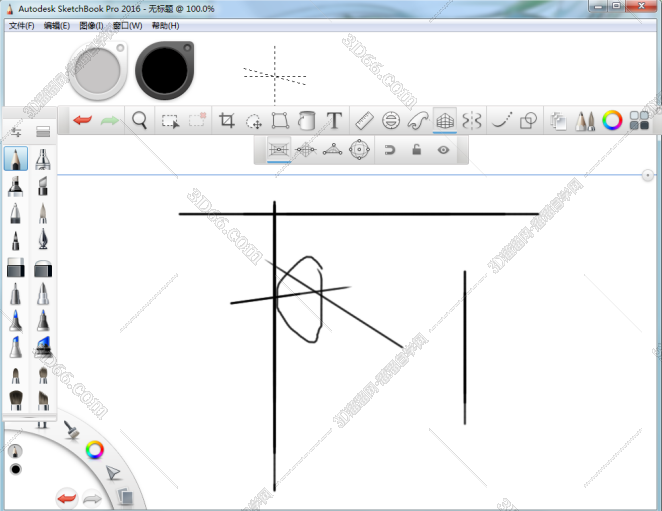
Task: Open the Layer editor from the toolbar
Action: pos(558,121)
